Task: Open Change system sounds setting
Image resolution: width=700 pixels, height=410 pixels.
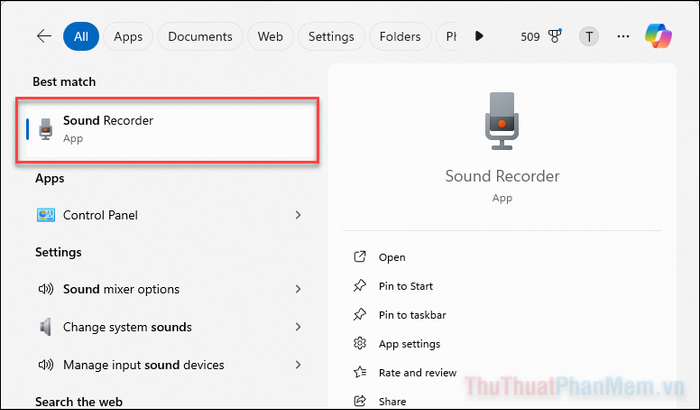Action: (169, 327)
